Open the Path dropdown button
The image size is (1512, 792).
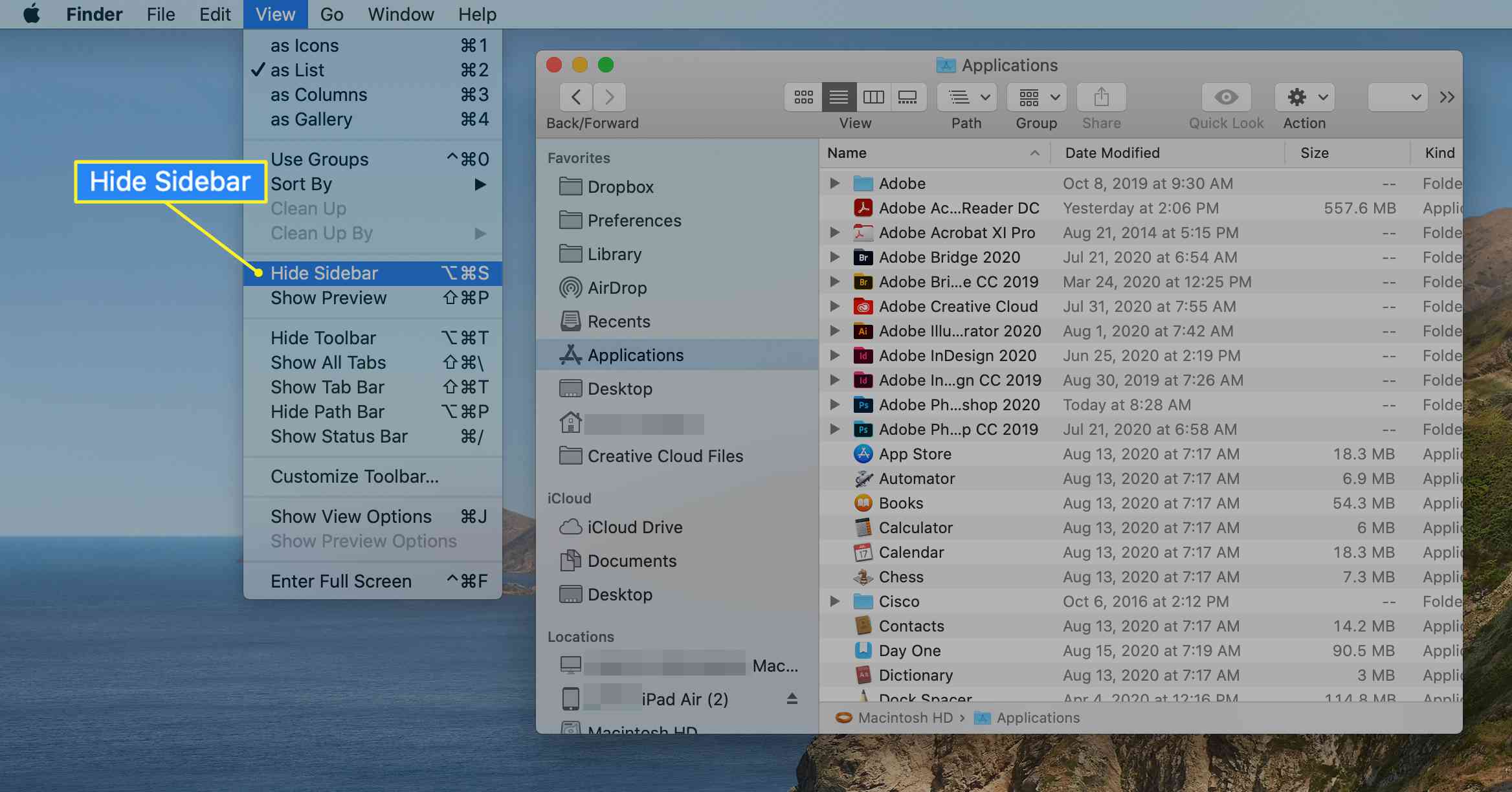967,97
